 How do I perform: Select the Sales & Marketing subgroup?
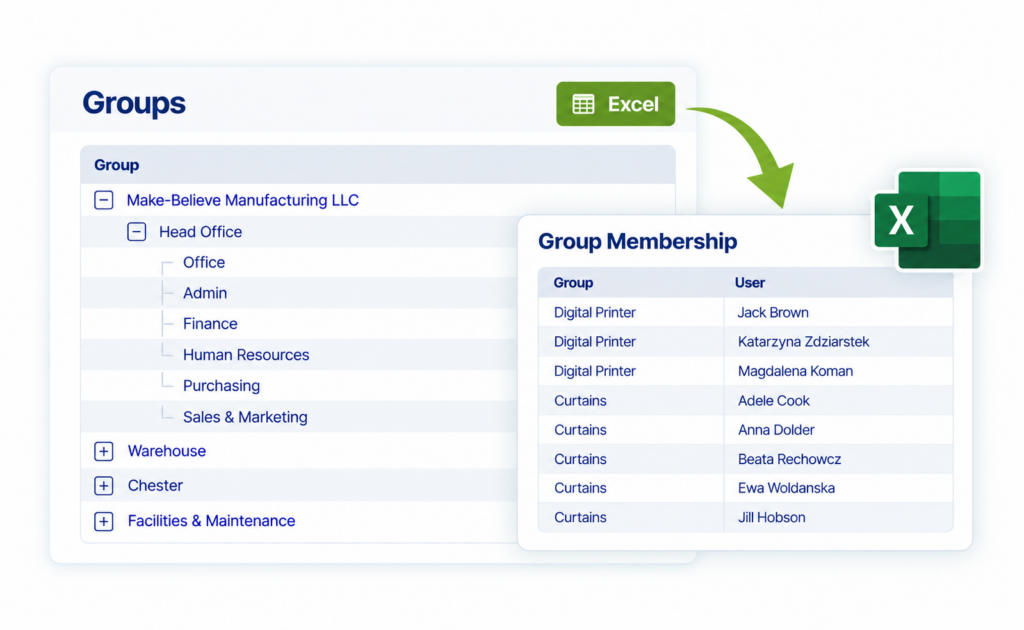point(245,417)
